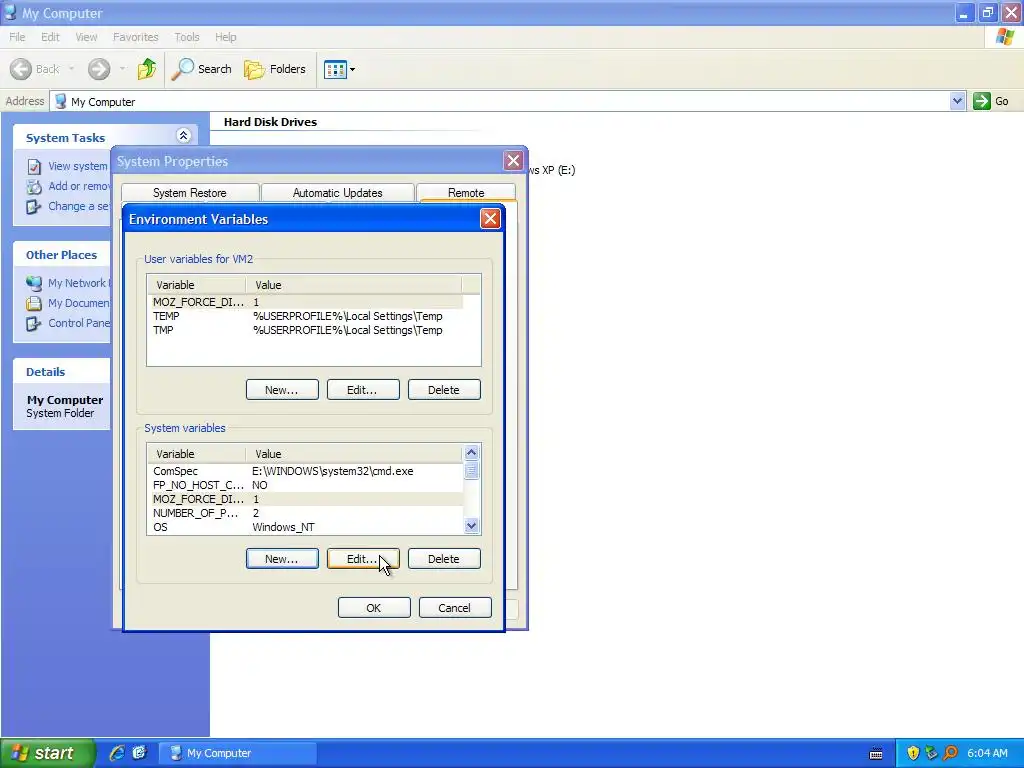Select system variable MOZ_FORCE_DI... row

[306, 499]
